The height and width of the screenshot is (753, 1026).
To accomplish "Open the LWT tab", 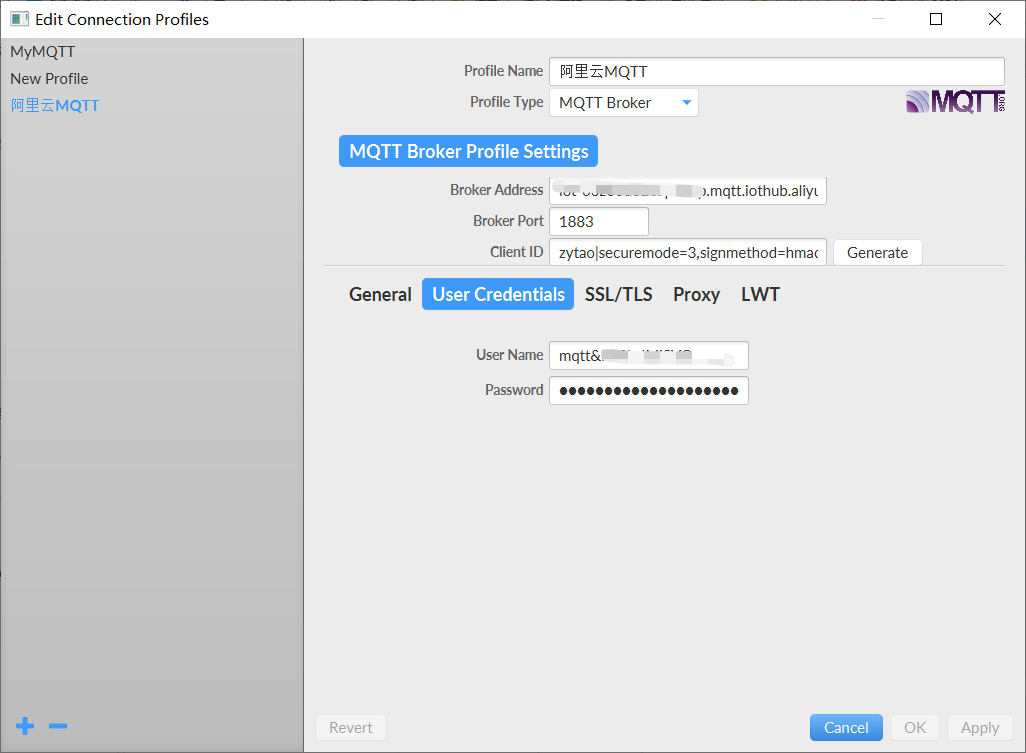I will click(760, 294).
